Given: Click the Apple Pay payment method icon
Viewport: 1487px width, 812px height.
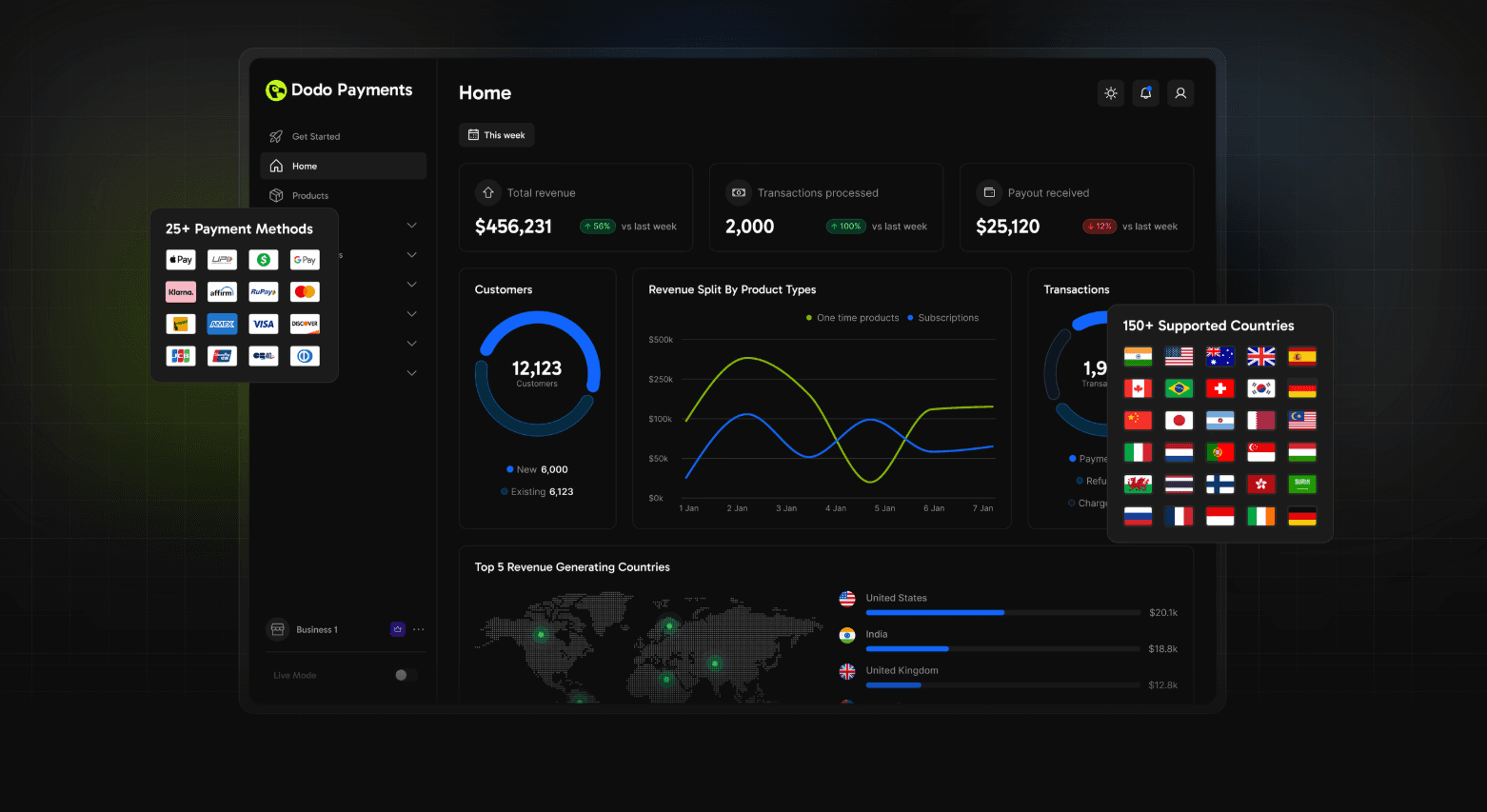Looking at the screenshot, I should coord(181,260).
